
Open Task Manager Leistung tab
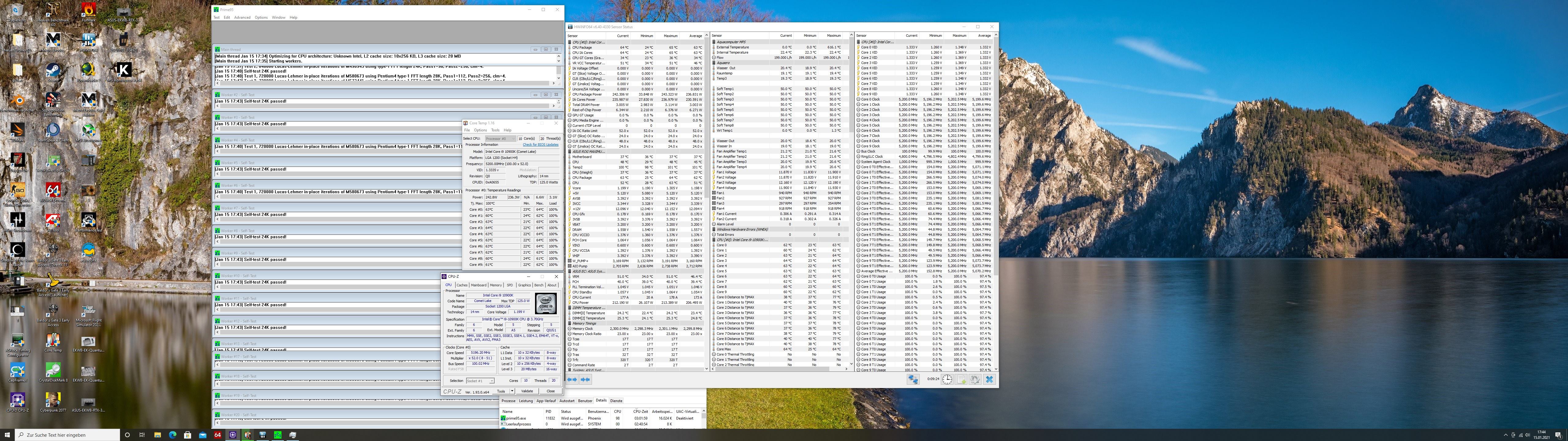click(x=525, y=401)
